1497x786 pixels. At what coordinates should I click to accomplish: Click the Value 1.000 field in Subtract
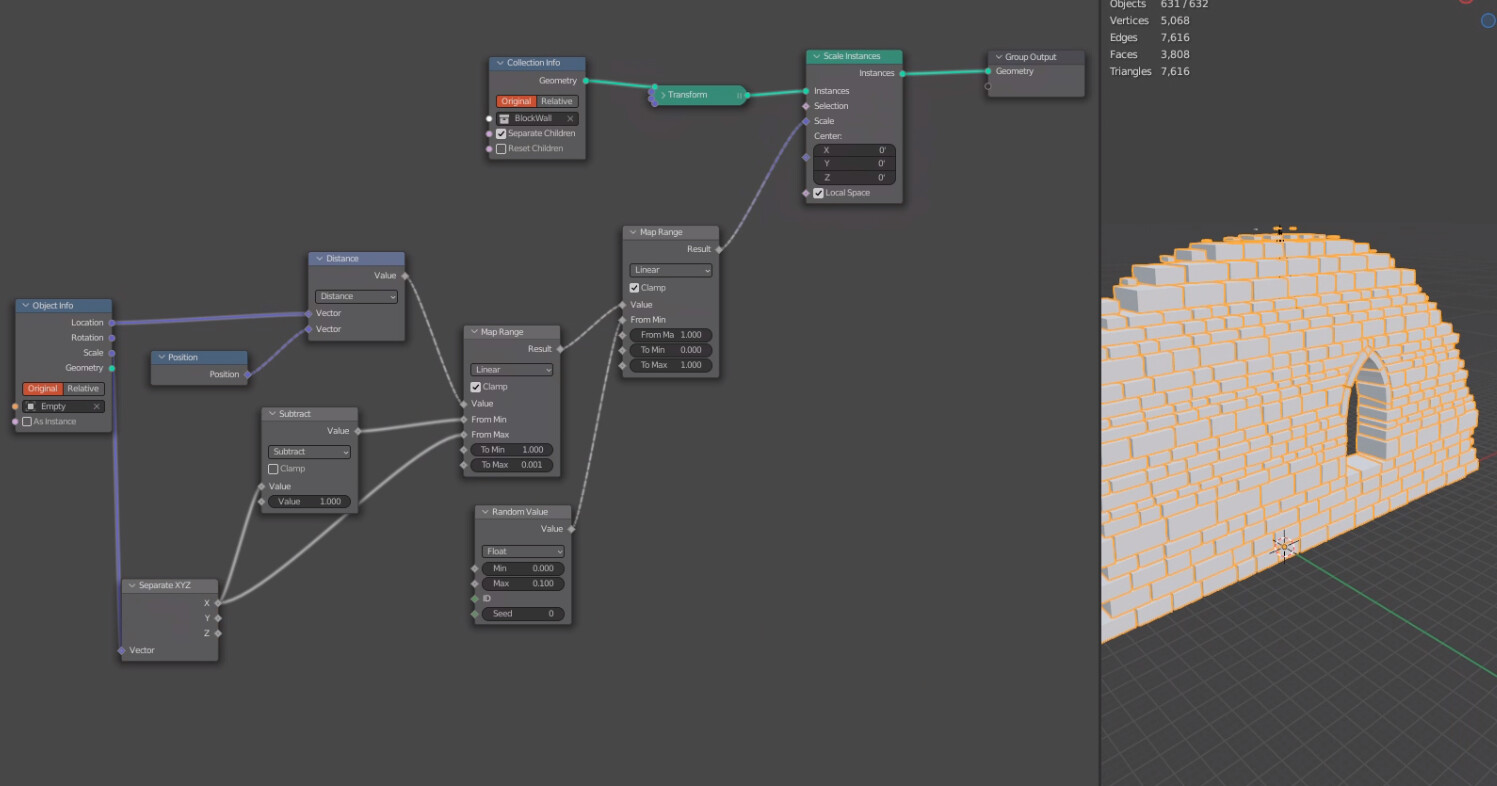click(x=310, y=502)
